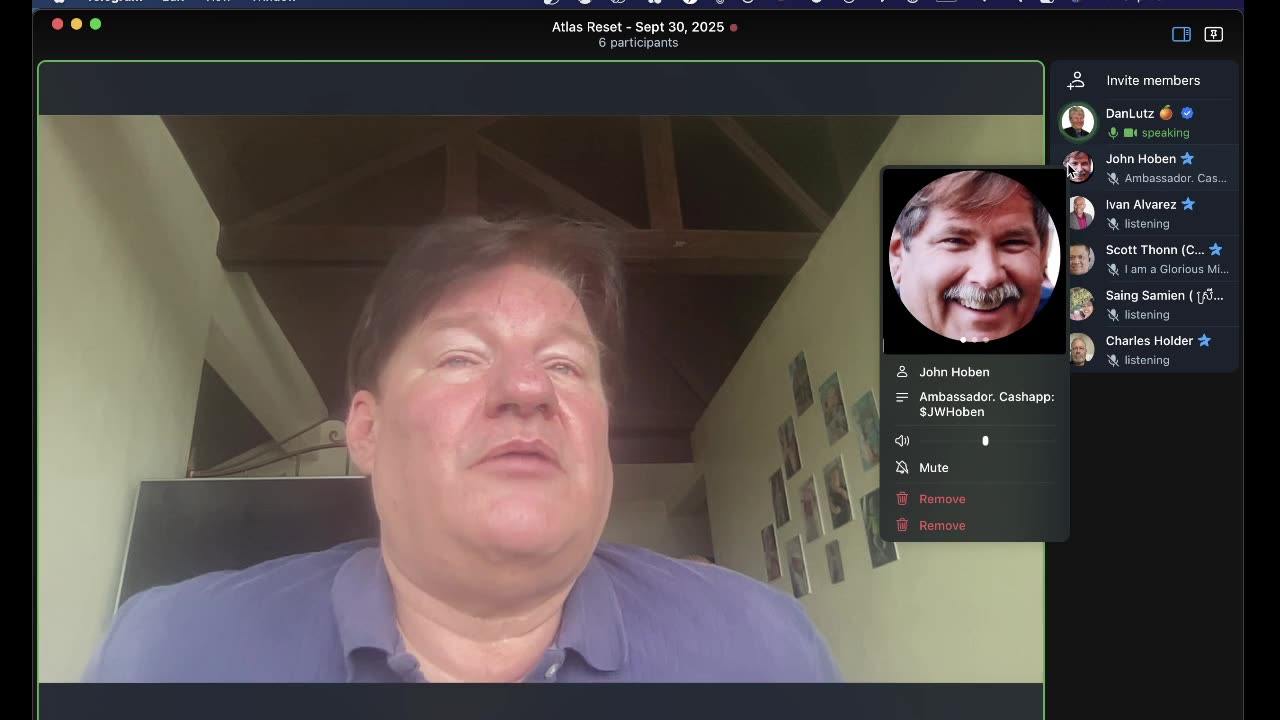Click DanLutz's green camera icon

point(1130,133)
